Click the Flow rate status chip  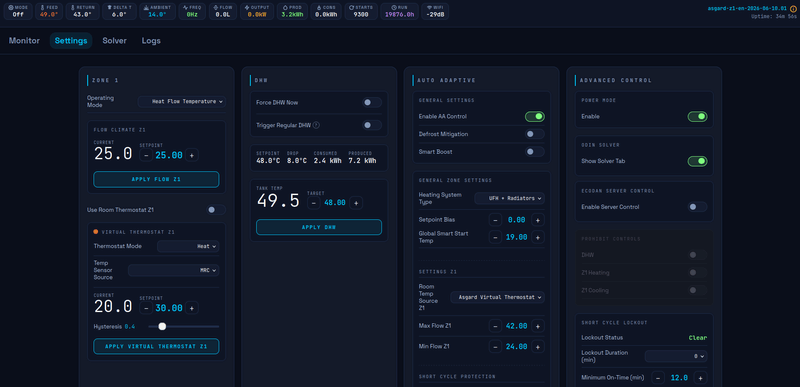click(223, 11)
